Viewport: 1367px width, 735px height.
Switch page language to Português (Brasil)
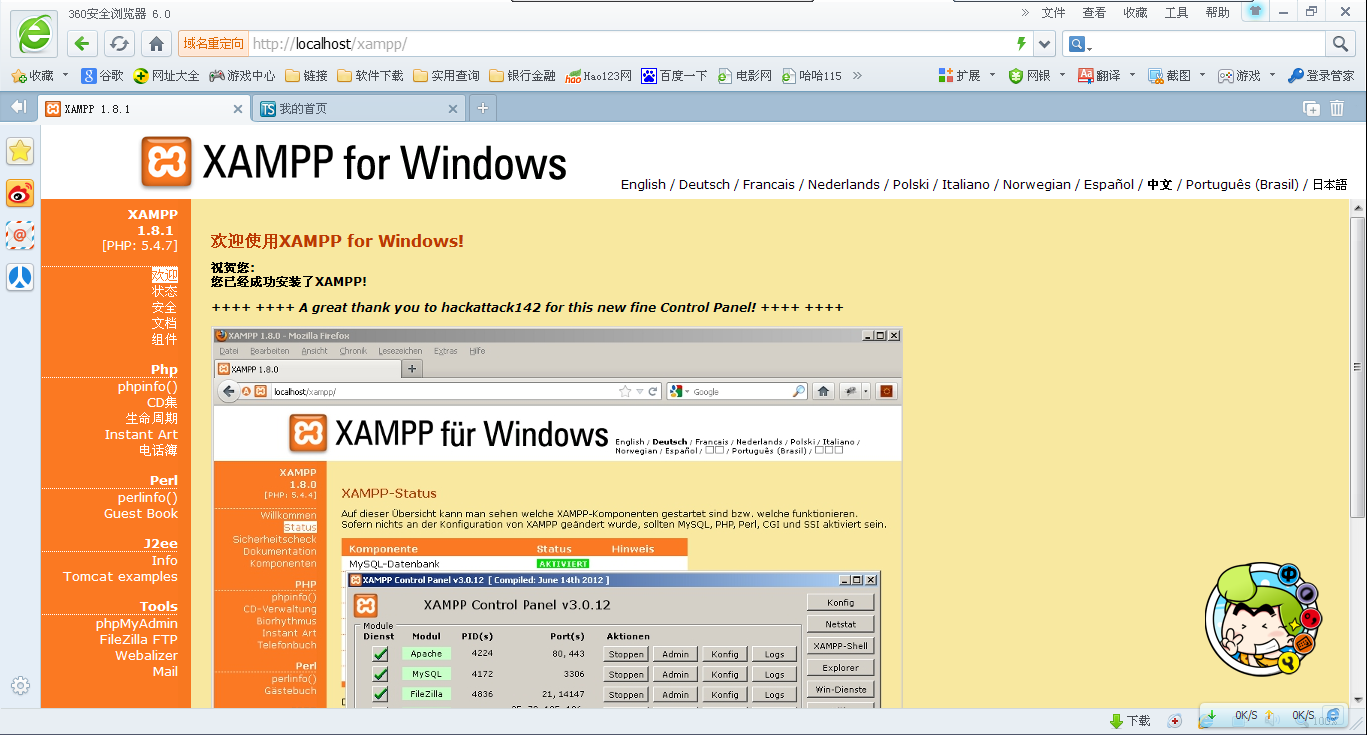[1242, 184]
